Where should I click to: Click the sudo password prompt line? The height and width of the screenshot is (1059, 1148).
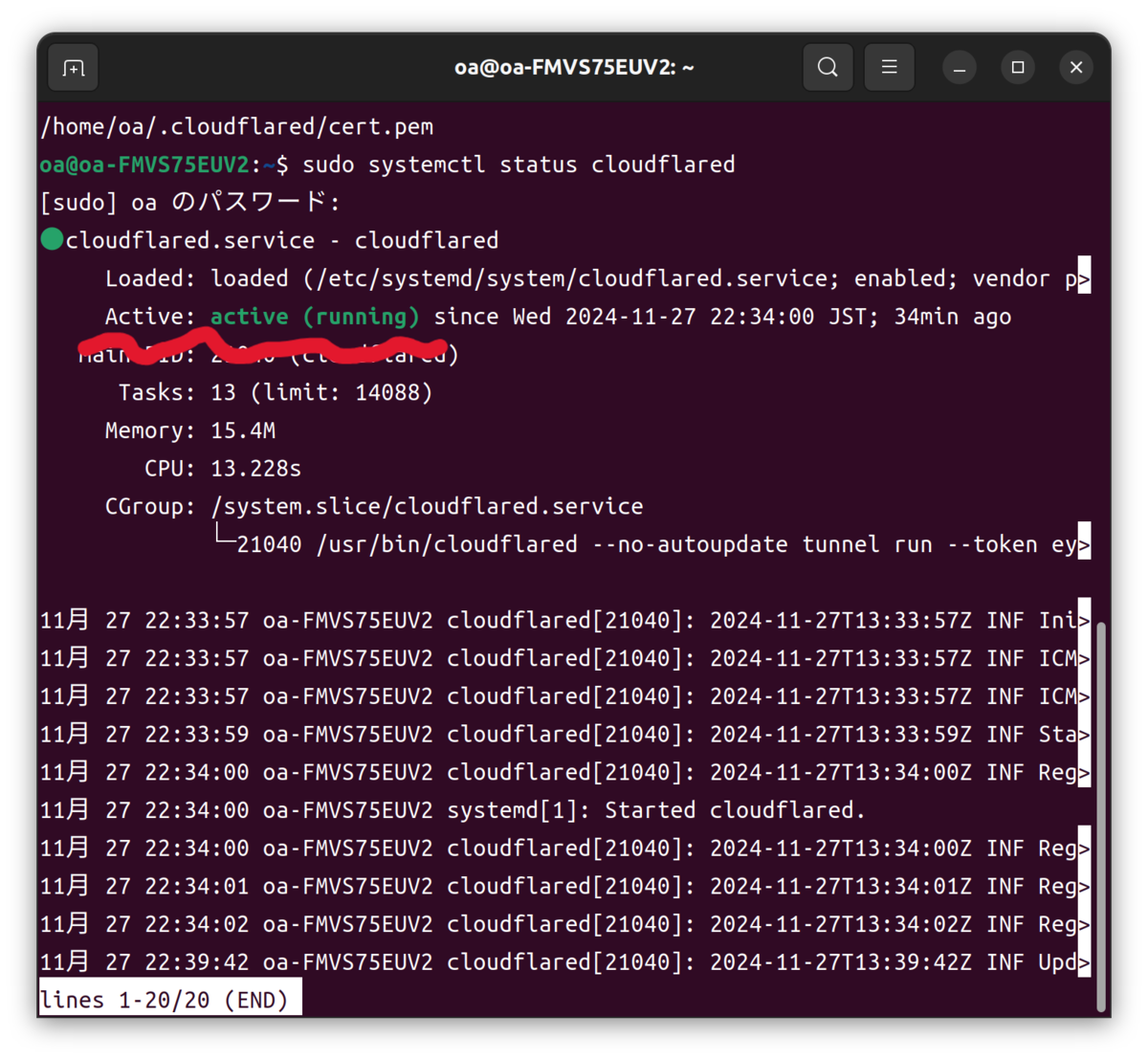pos(190,203)
